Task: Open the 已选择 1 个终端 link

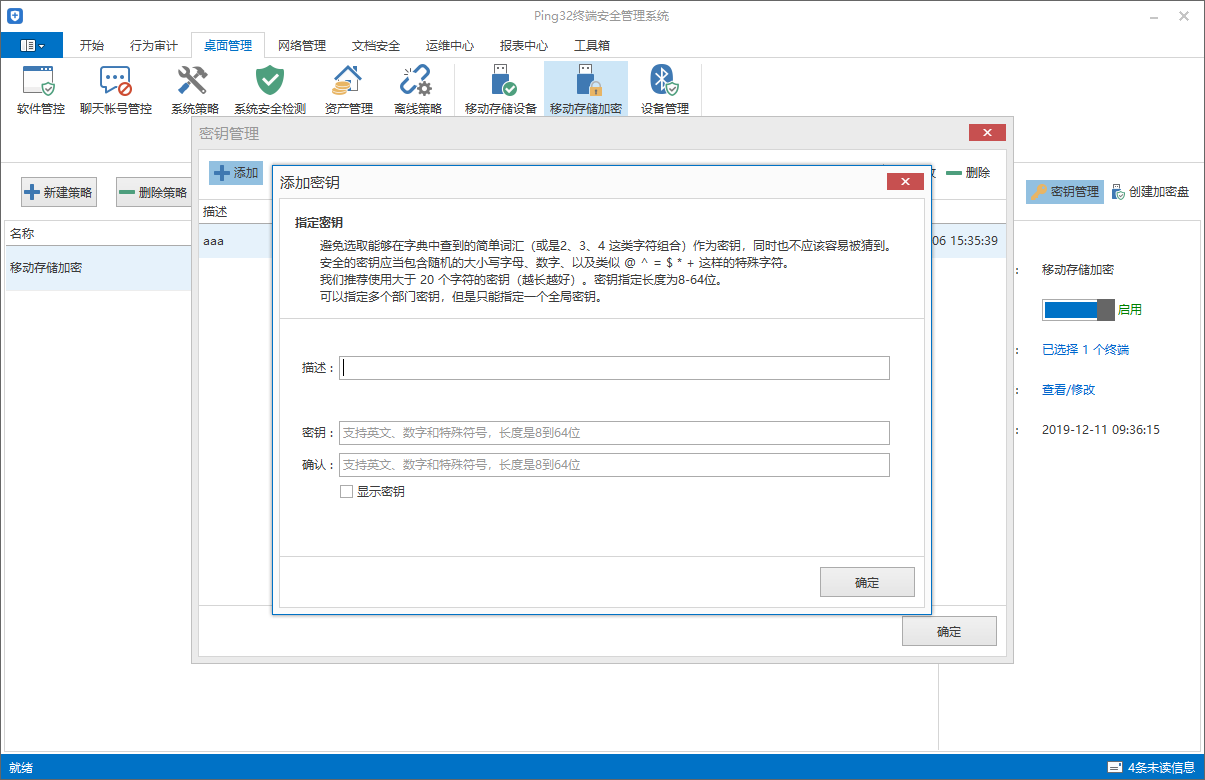Action: 1086,350
